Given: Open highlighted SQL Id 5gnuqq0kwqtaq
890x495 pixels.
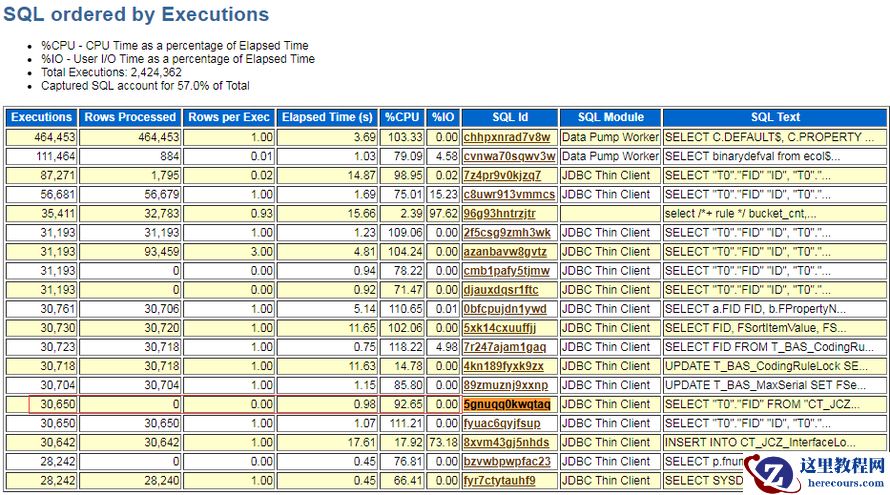Looking at the screenshot, I should coord(507,404).
